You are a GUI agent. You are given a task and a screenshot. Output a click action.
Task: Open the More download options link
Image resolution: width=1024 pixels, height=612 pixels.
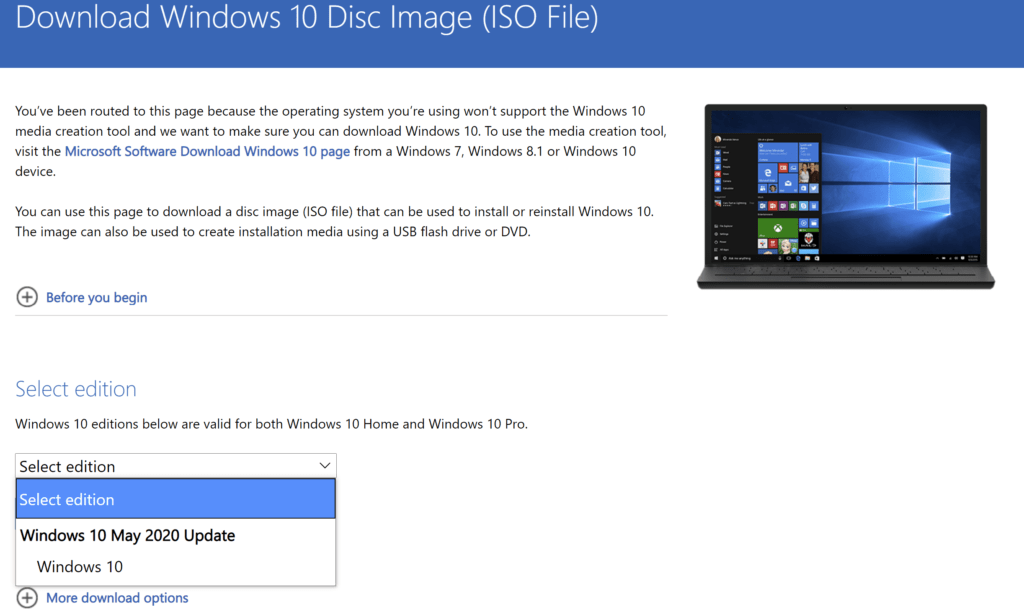tap(117, 598)
